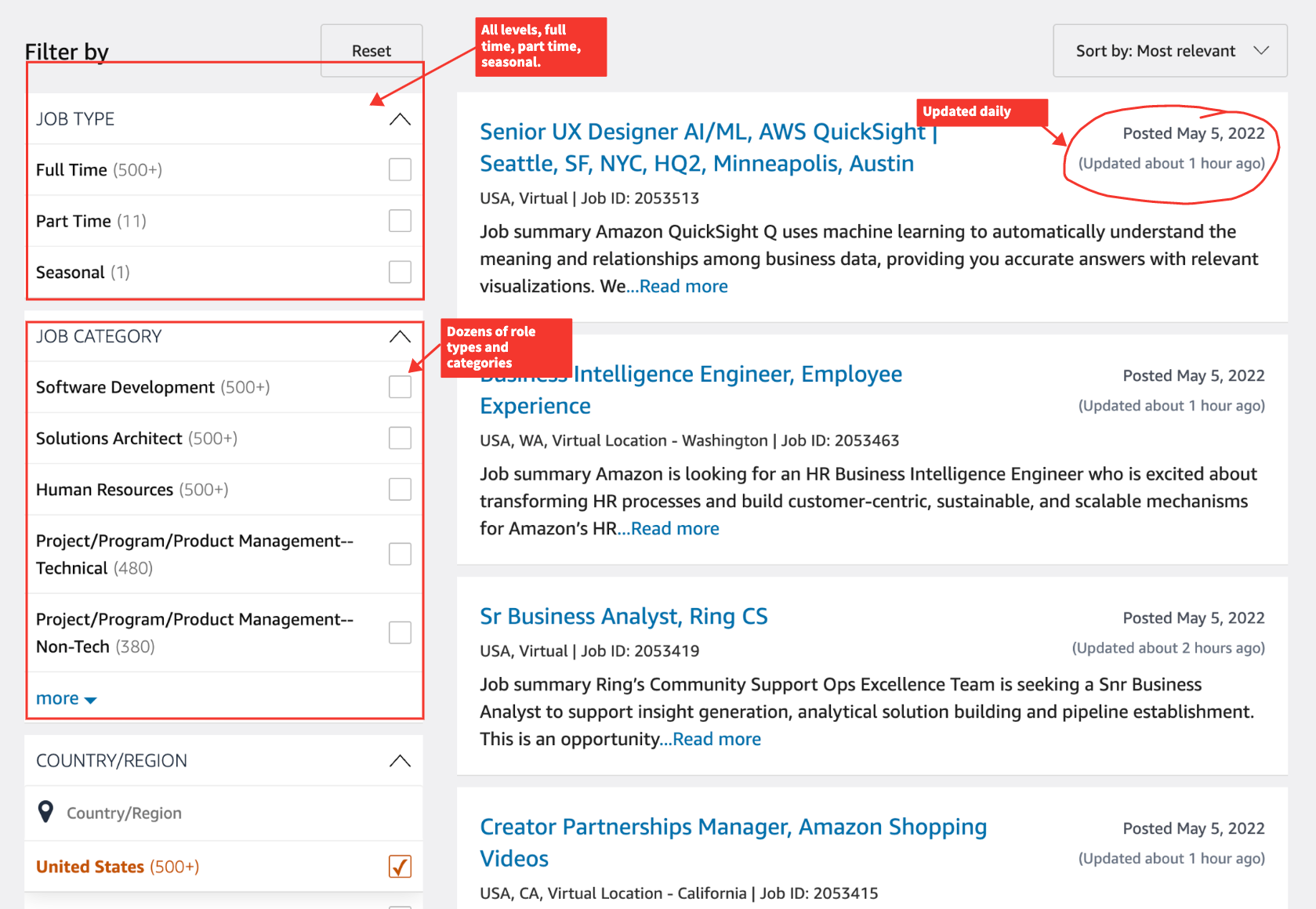This screenshot has width=1316, height=909.
Task: Check Project/Program/Product Management--Non-Tech checkbox
Action: pyautogui.click(x=400, y=632)
